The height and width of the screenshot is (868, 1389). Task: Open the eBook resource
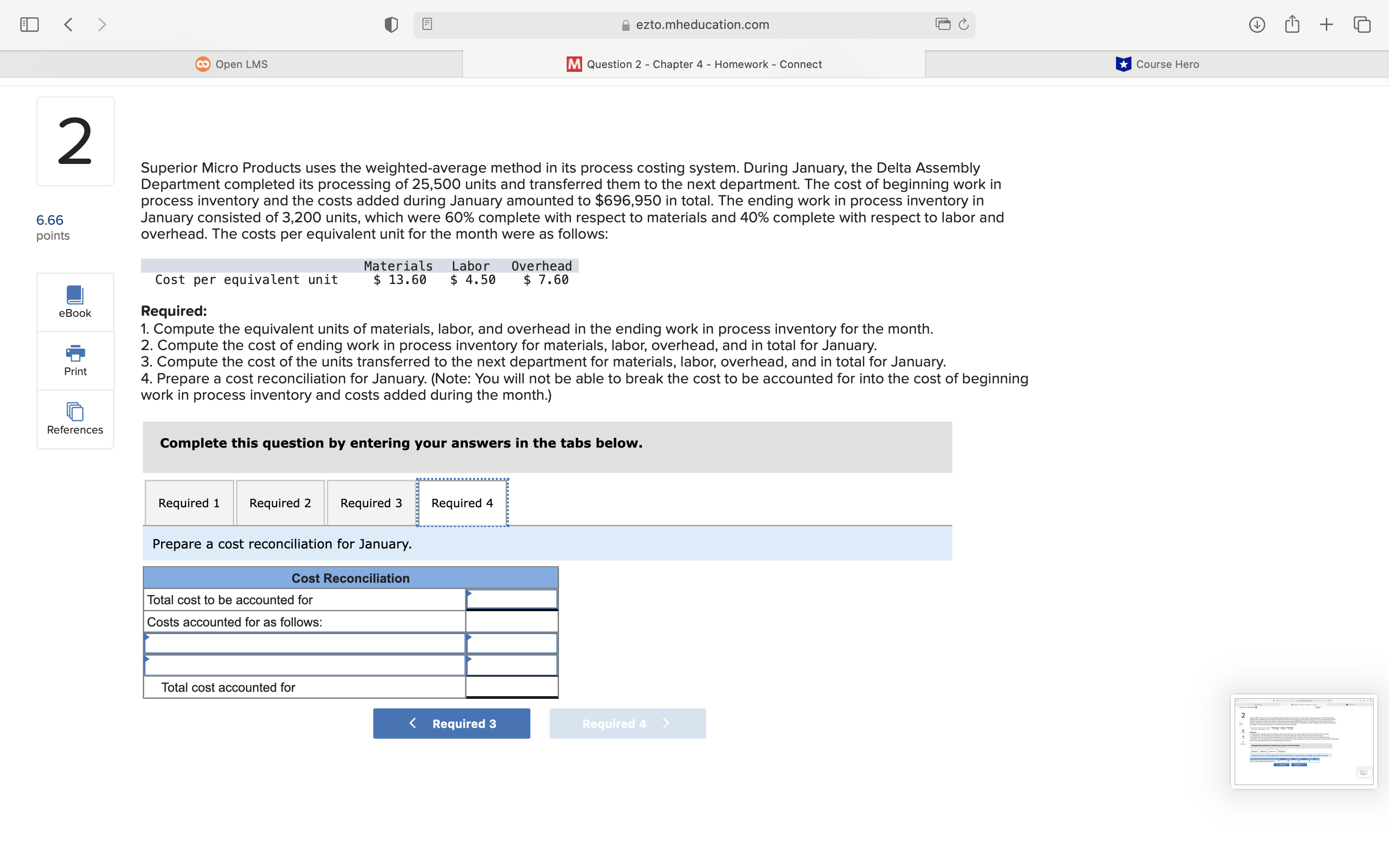tap(75, 302)
